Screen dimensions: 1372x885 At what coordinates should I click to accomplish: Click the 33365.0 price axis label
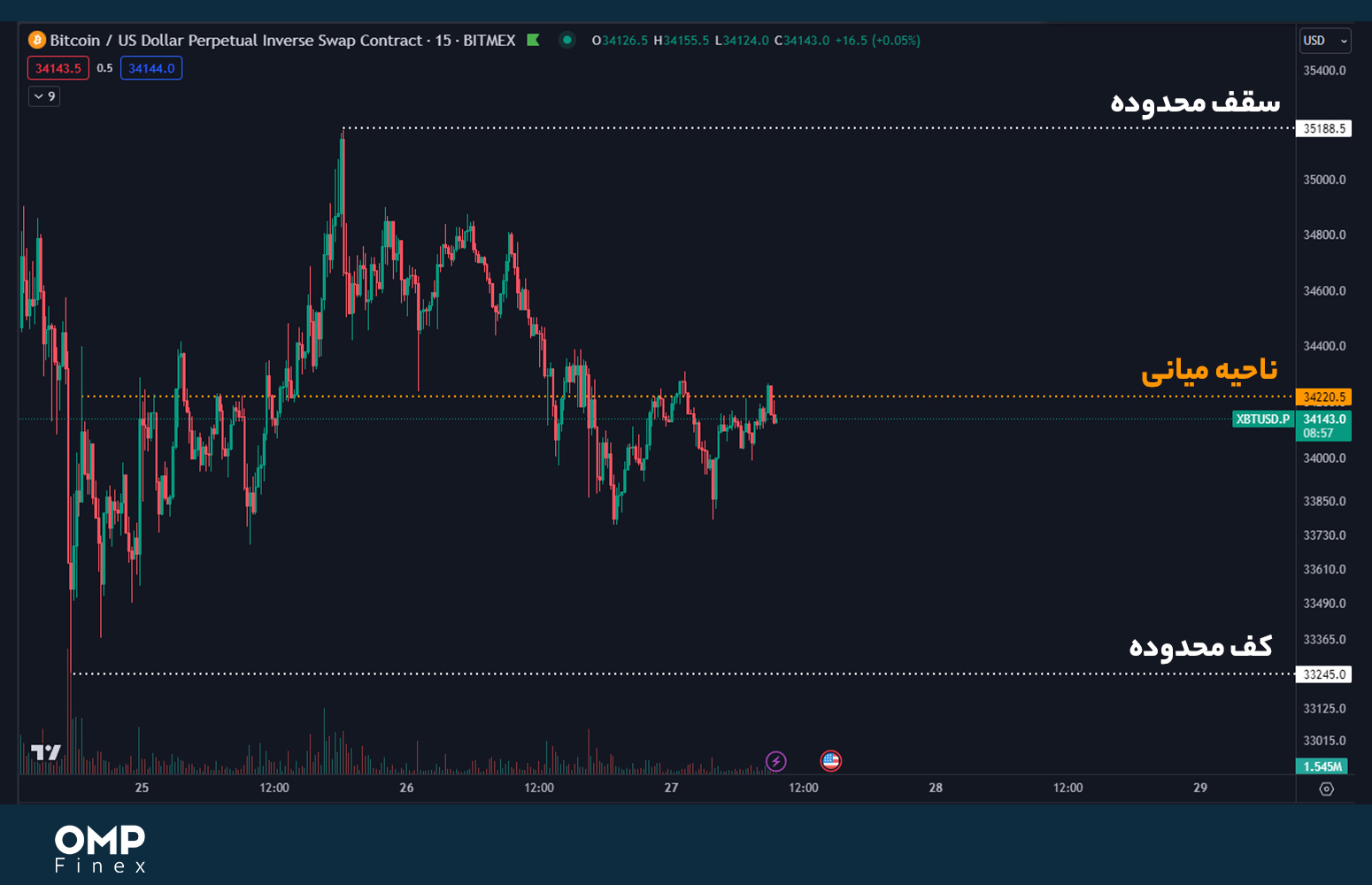1324,640
